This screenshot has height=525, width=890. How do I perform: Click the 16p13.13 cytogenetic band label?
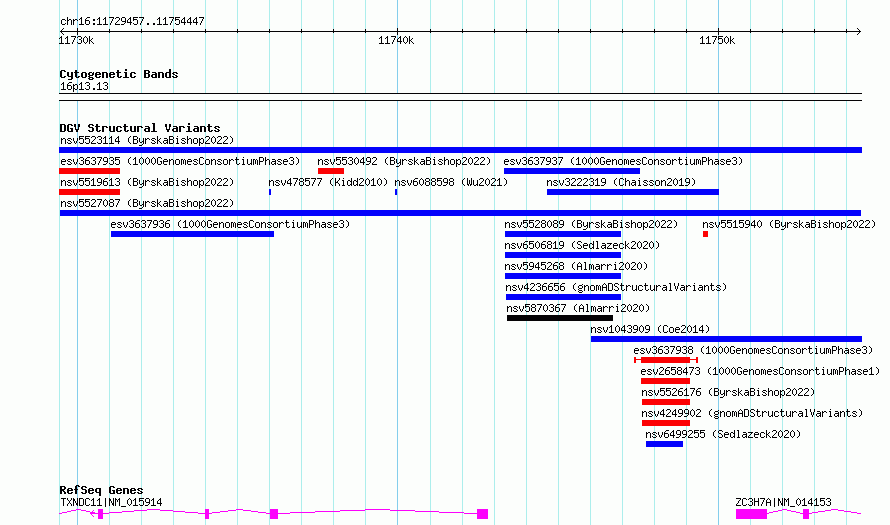84,86
